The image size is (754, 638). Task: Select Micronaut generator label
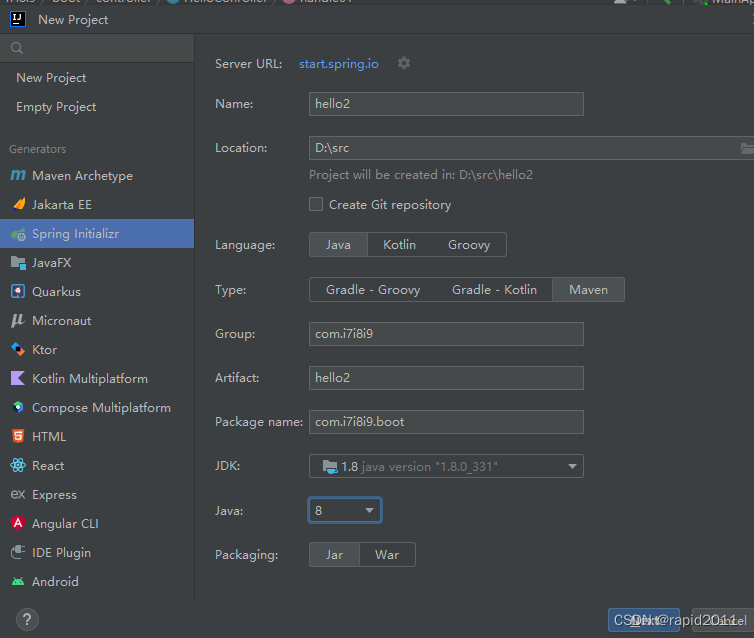(x=62, y=321)
